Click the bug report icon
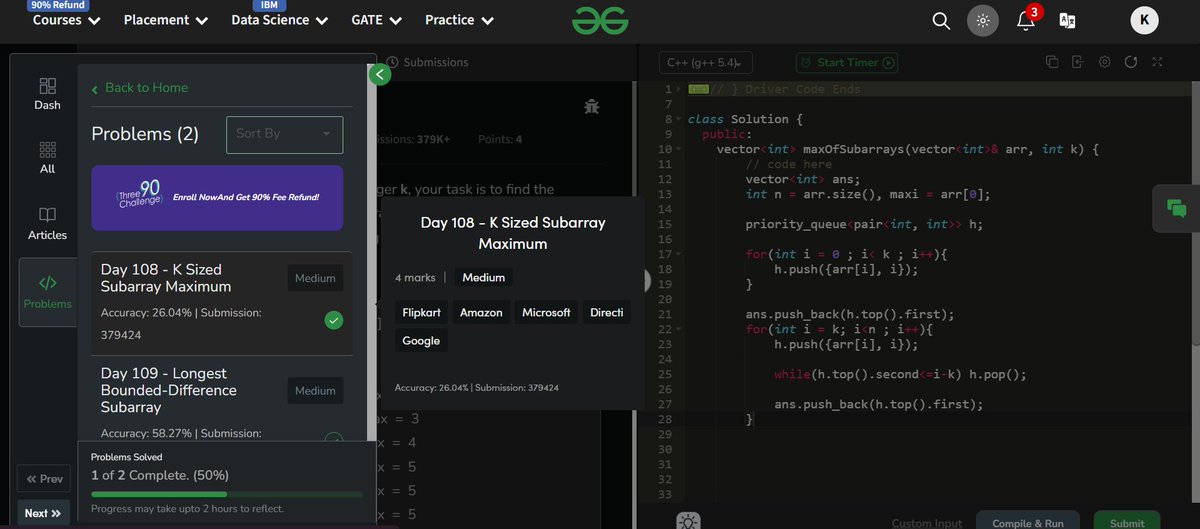The image size is (1200, 529). click(x=592, y=105)
